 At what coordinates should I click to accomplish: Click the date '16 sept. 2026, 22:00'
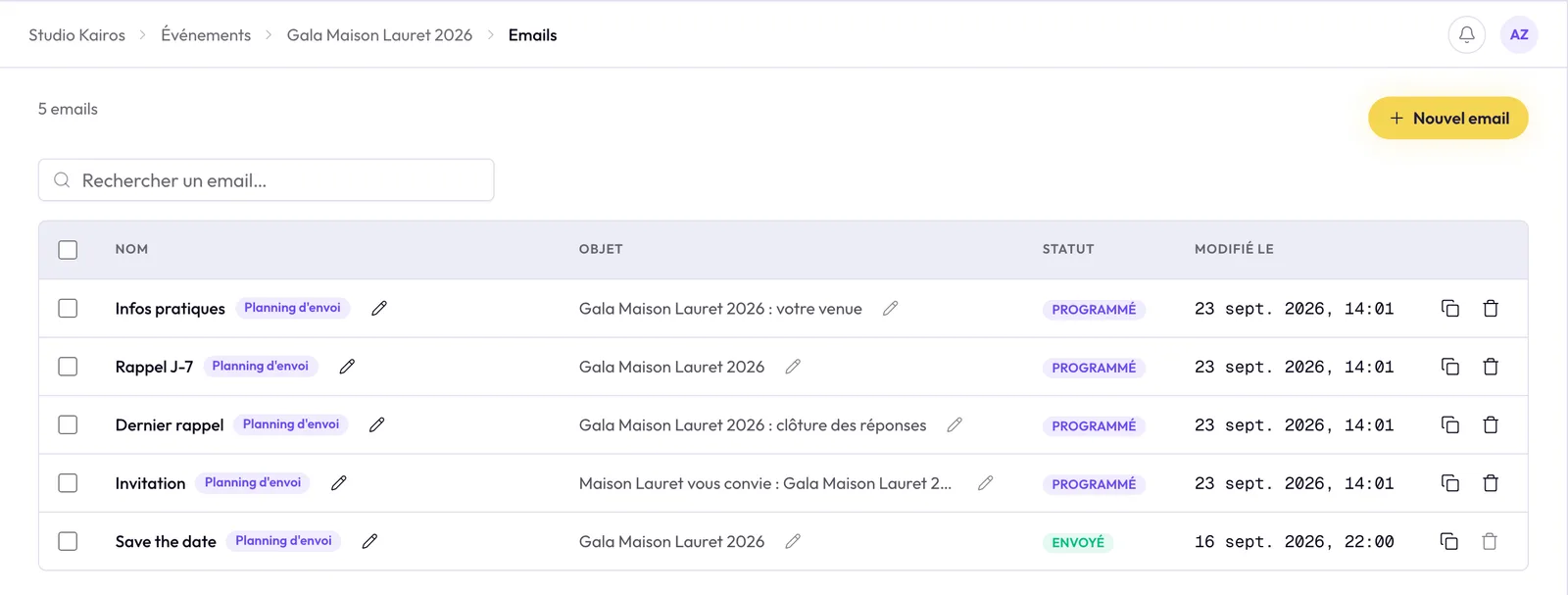1294,541
